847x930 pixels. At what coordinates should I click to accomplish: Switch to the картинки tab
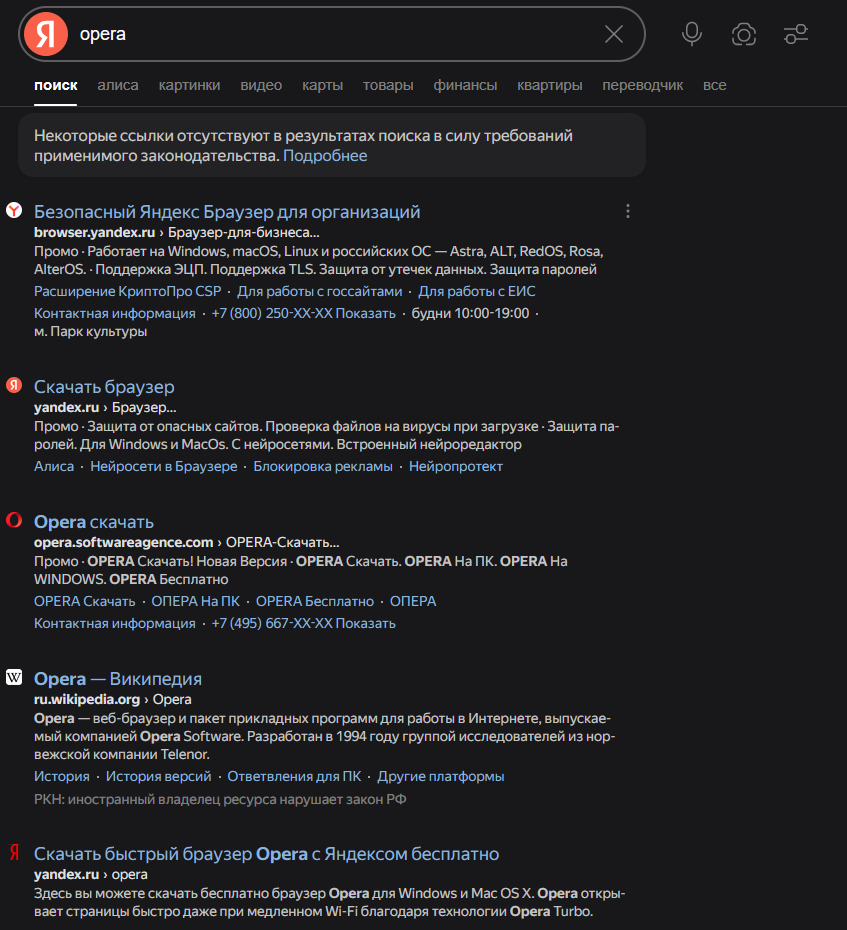pos(189,85)
